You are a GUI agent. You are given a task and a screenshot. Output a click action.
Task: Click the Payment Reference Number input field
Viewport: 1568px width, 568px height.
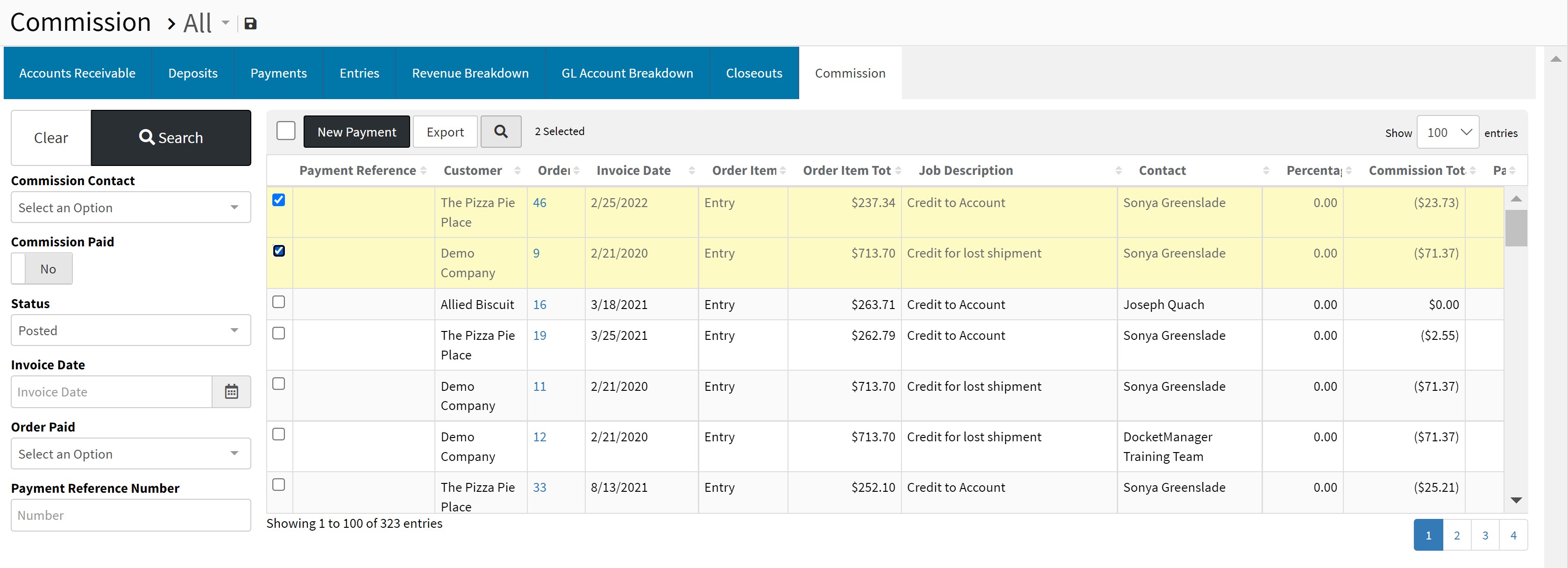pos(130,516)
